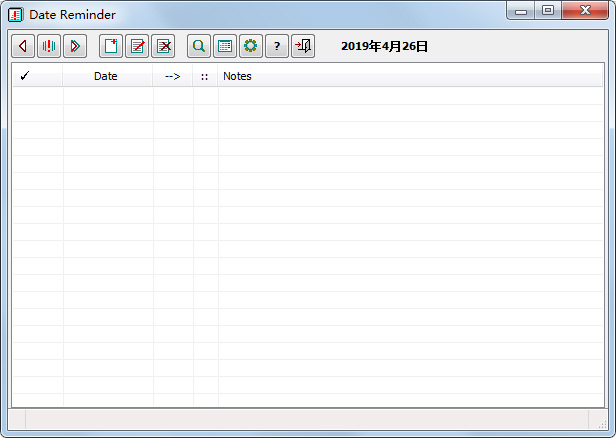Screen dimensions: 616x438
Task: Click the 2019年4月26日 date label
Action: pyautogui.click(x=384, y=46)
